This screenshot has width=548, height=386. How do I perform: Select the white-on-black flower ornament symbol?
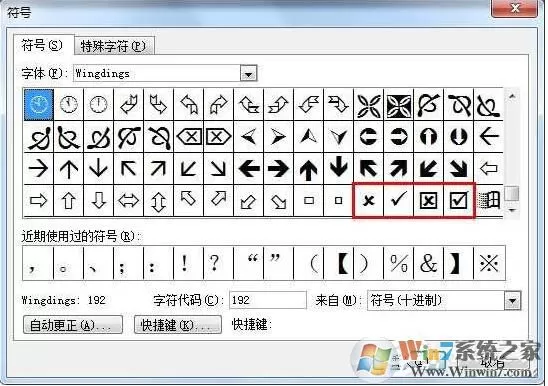(x=398, y=105)
